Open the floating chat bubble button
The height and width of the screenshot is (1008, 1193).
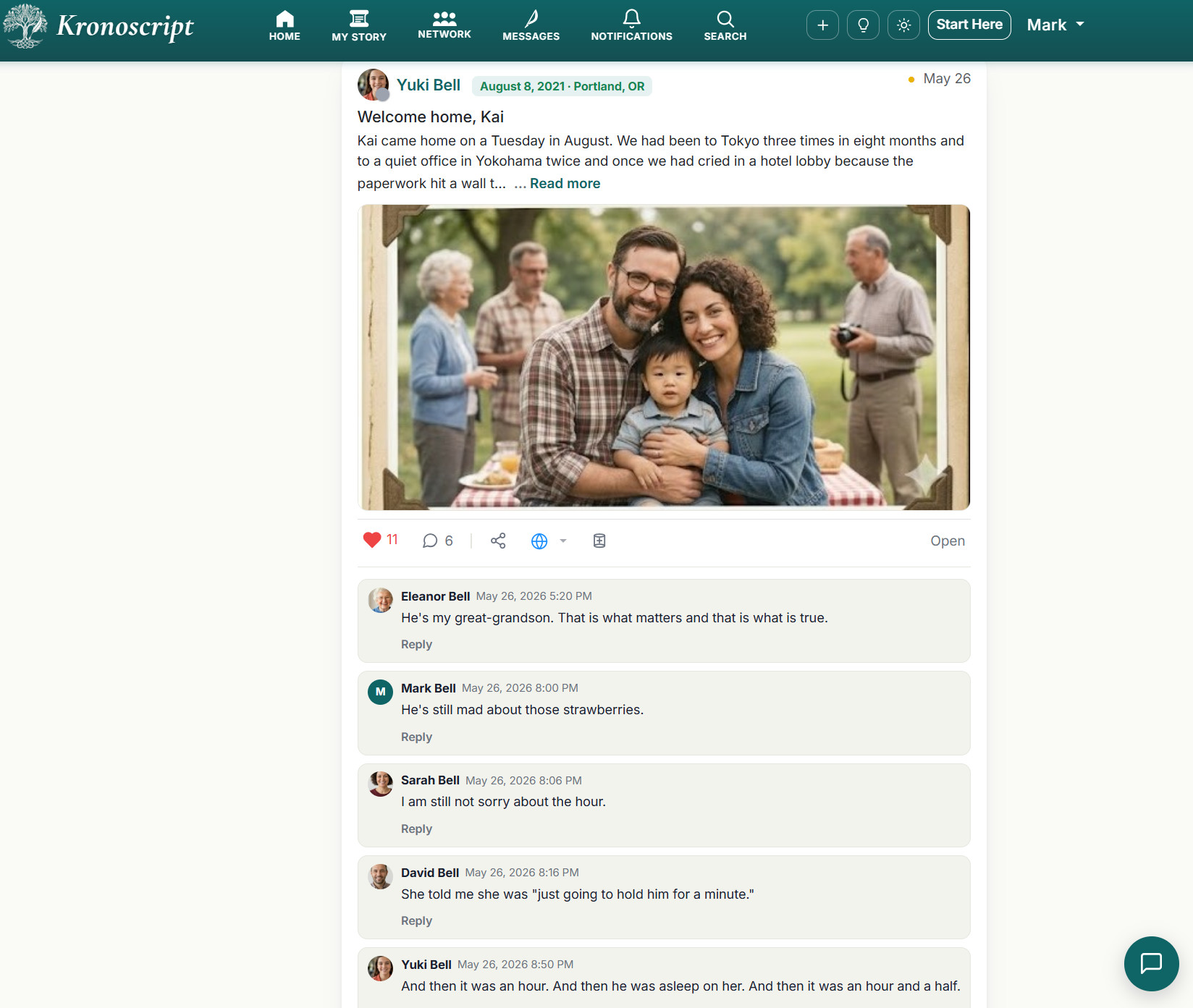1151,964
